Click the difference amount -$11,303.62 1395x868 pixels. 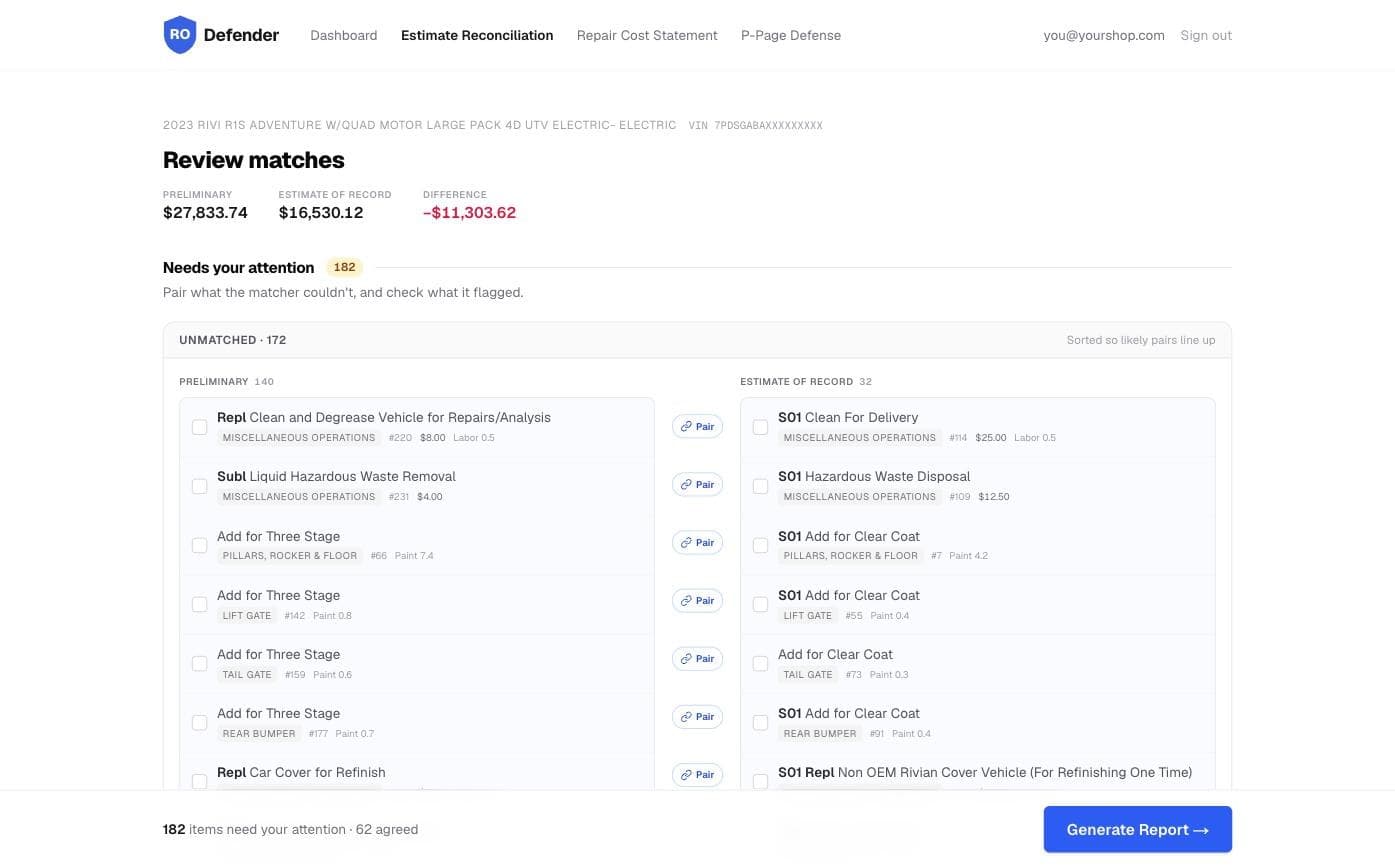(x=470, y=212)
